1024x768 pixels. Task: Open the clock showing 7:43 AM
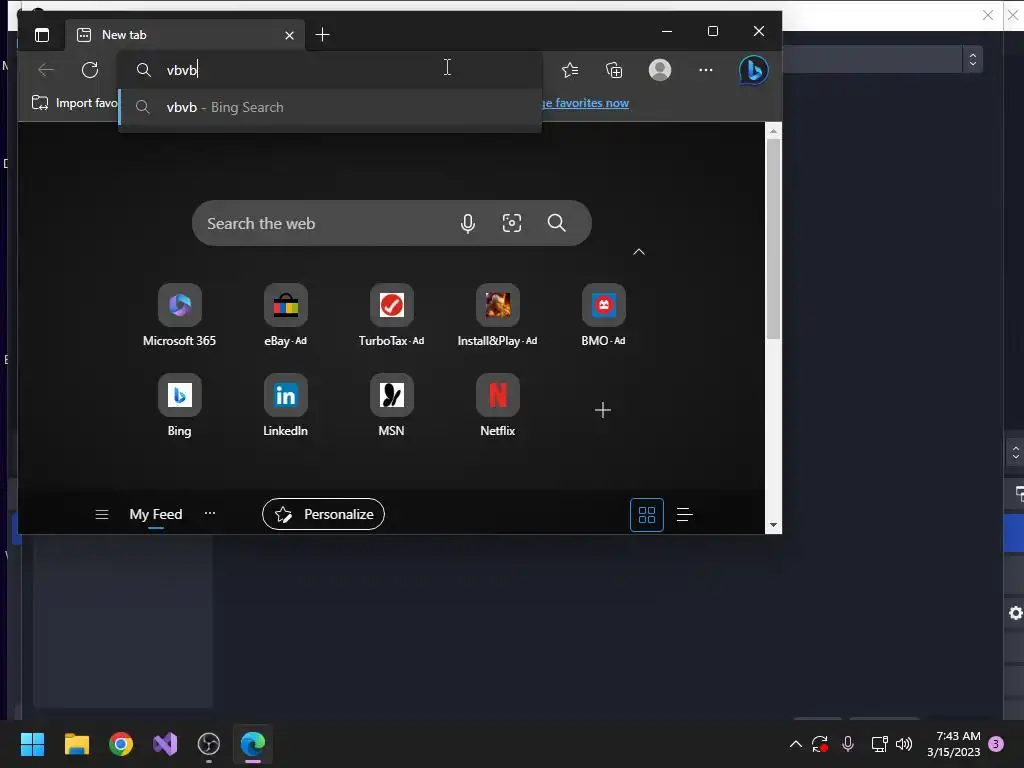point(953,744)
